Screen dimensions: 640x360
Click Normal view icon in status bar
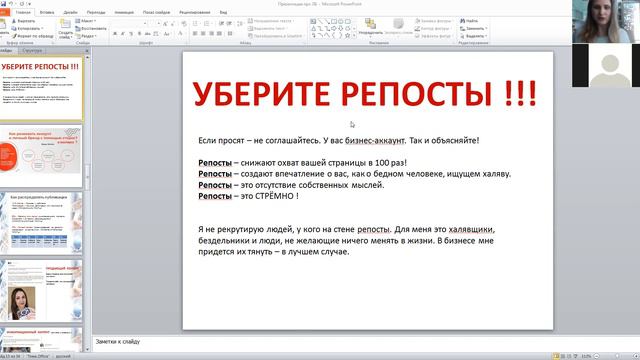coord(556,356)
